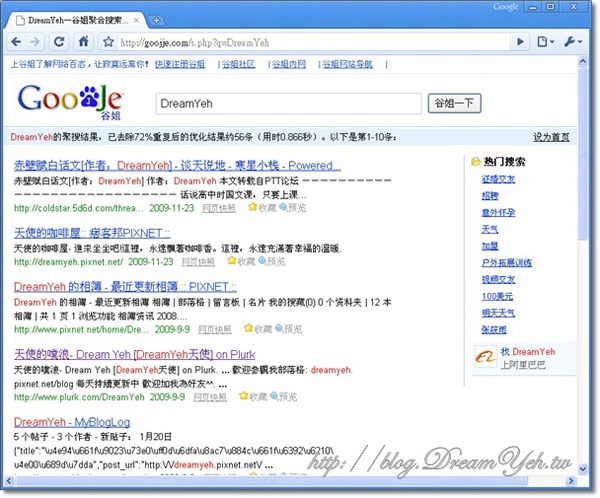The height and width of the screenshot is (498, 600).
Task: Click the vertical scrollbar down arrow
Action: (x=582, y=469)
